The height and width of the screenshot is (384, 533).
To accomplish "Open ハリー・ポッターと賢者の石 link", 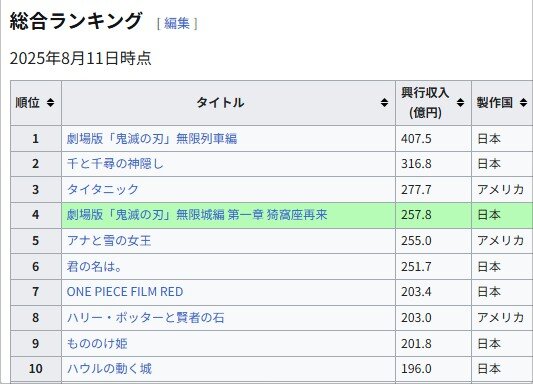I will (x=145, y=317).
